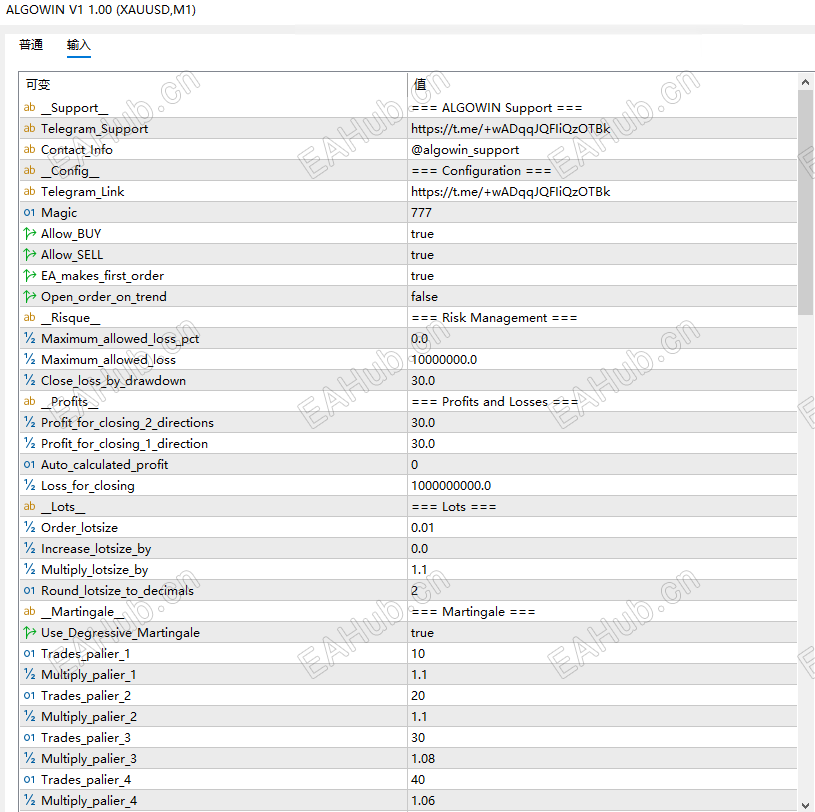
Task: Click the integer icon beside Trades_palier_1
Action: (30, 653)
